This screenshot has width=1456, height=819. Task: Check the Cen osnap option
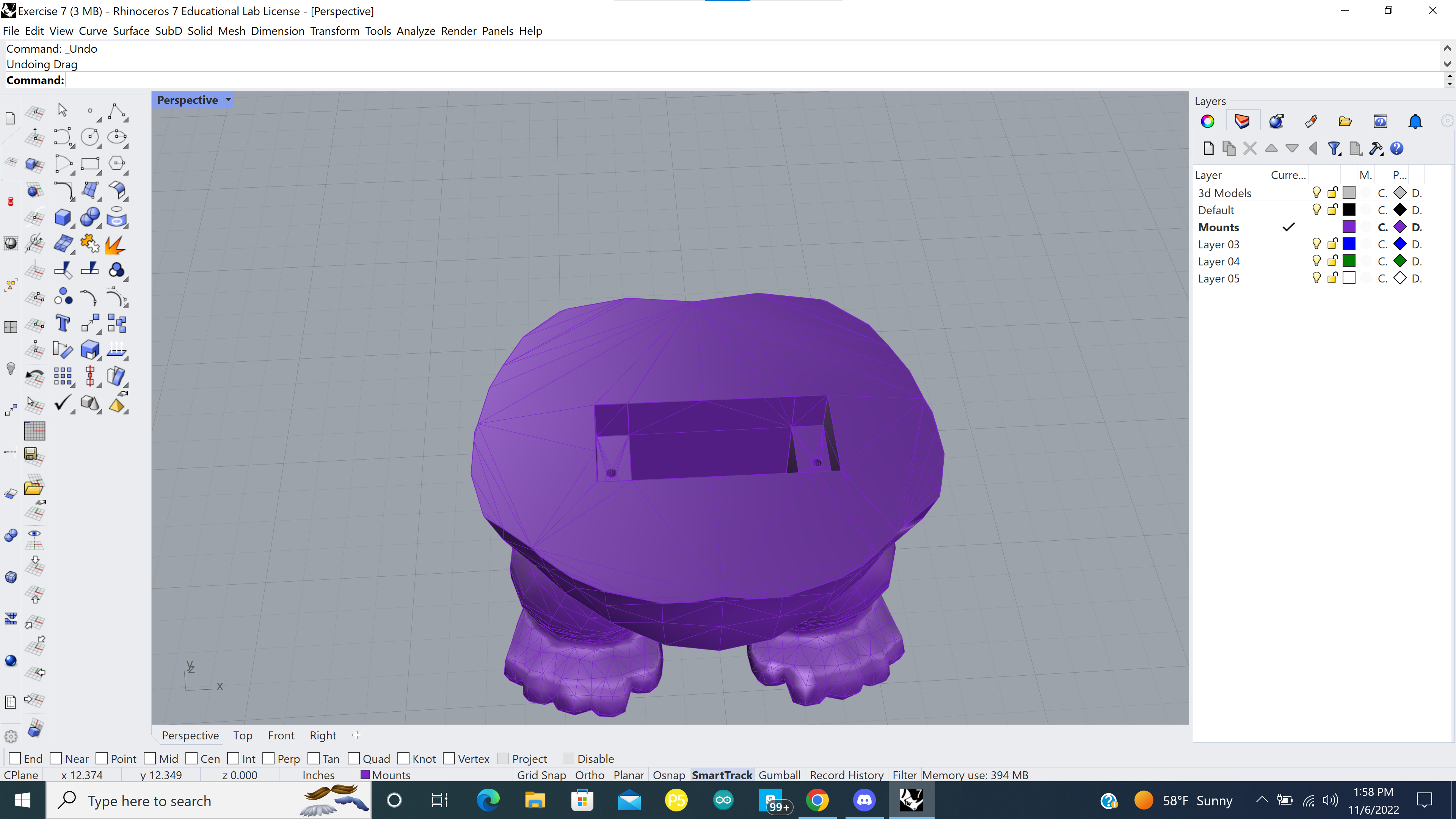[x=191, y=758]
